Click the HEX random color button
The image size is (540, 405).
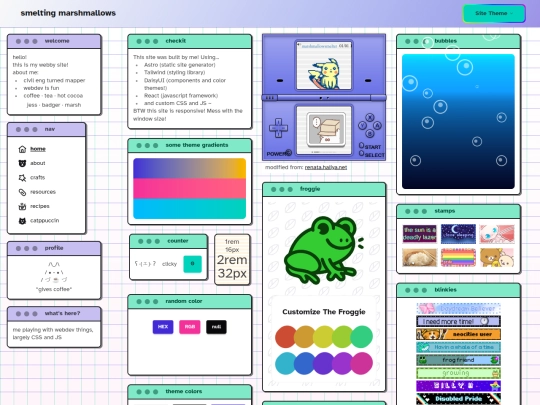[x=163, y=327]
